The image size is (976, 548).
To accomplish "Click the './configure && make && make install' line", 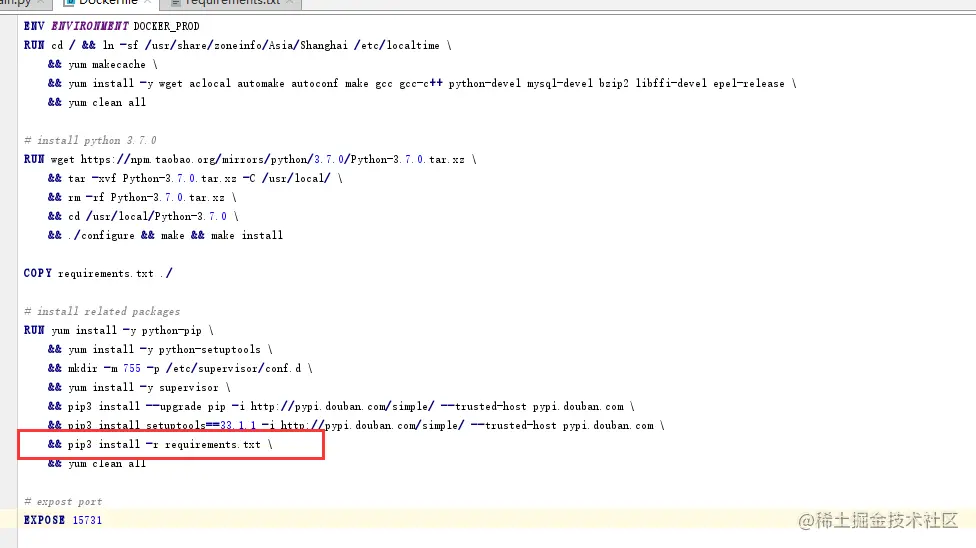I will click(166, 235).
